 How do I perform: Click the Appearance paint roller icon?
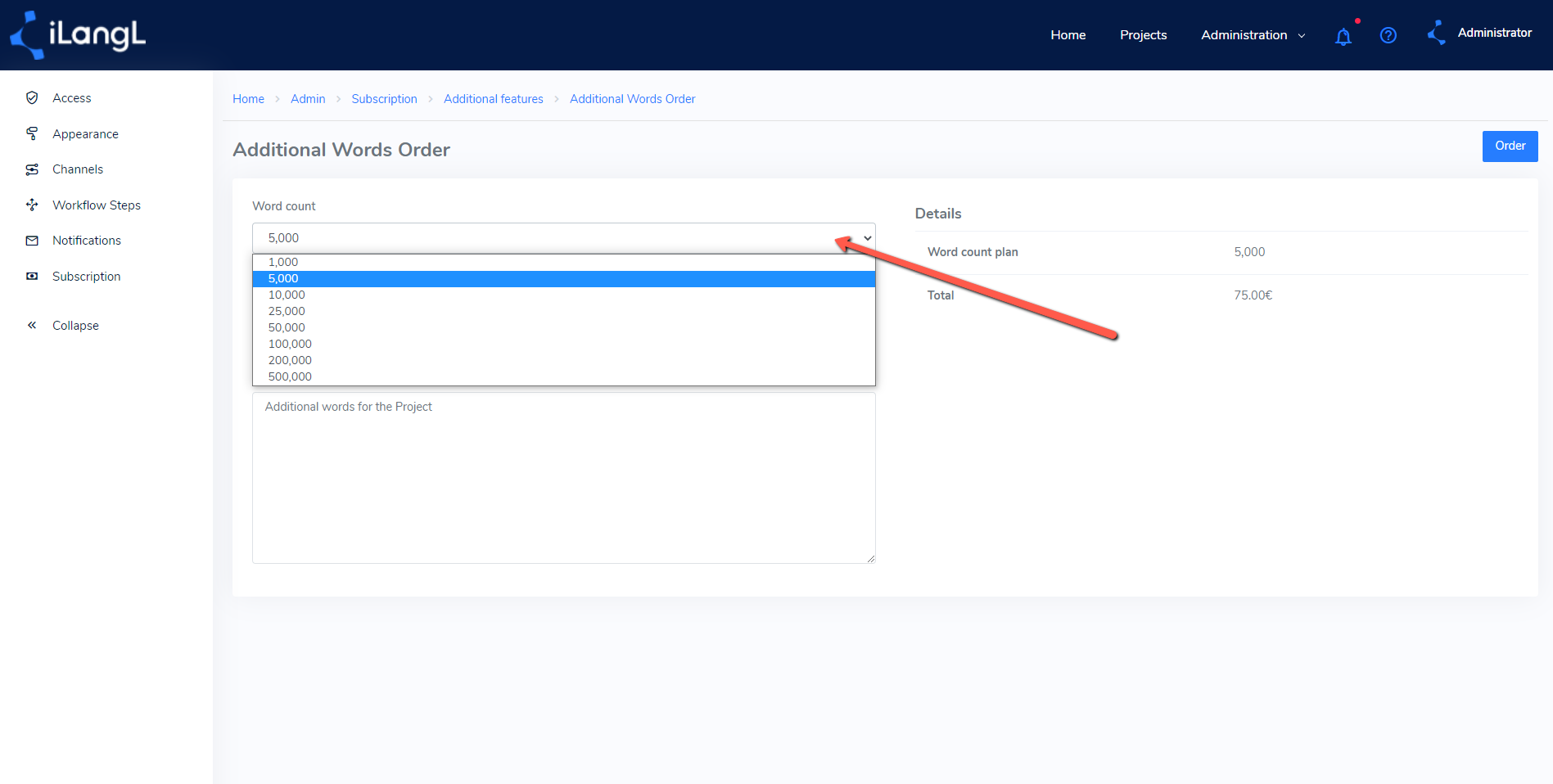pyautogui.click(x=32, y=133)
